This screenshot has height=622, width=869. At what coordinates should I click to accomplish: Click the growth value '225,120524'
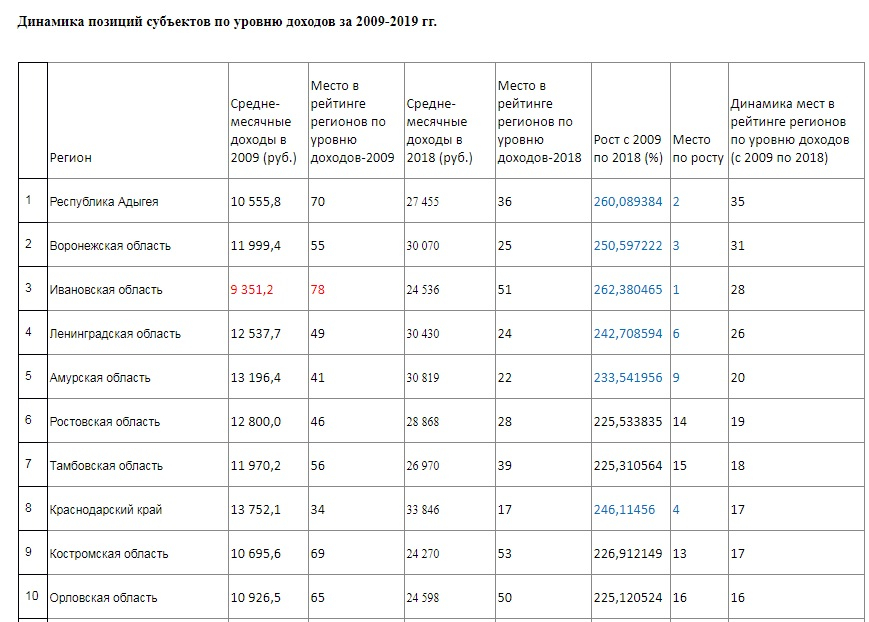click(x=628, y=598)
